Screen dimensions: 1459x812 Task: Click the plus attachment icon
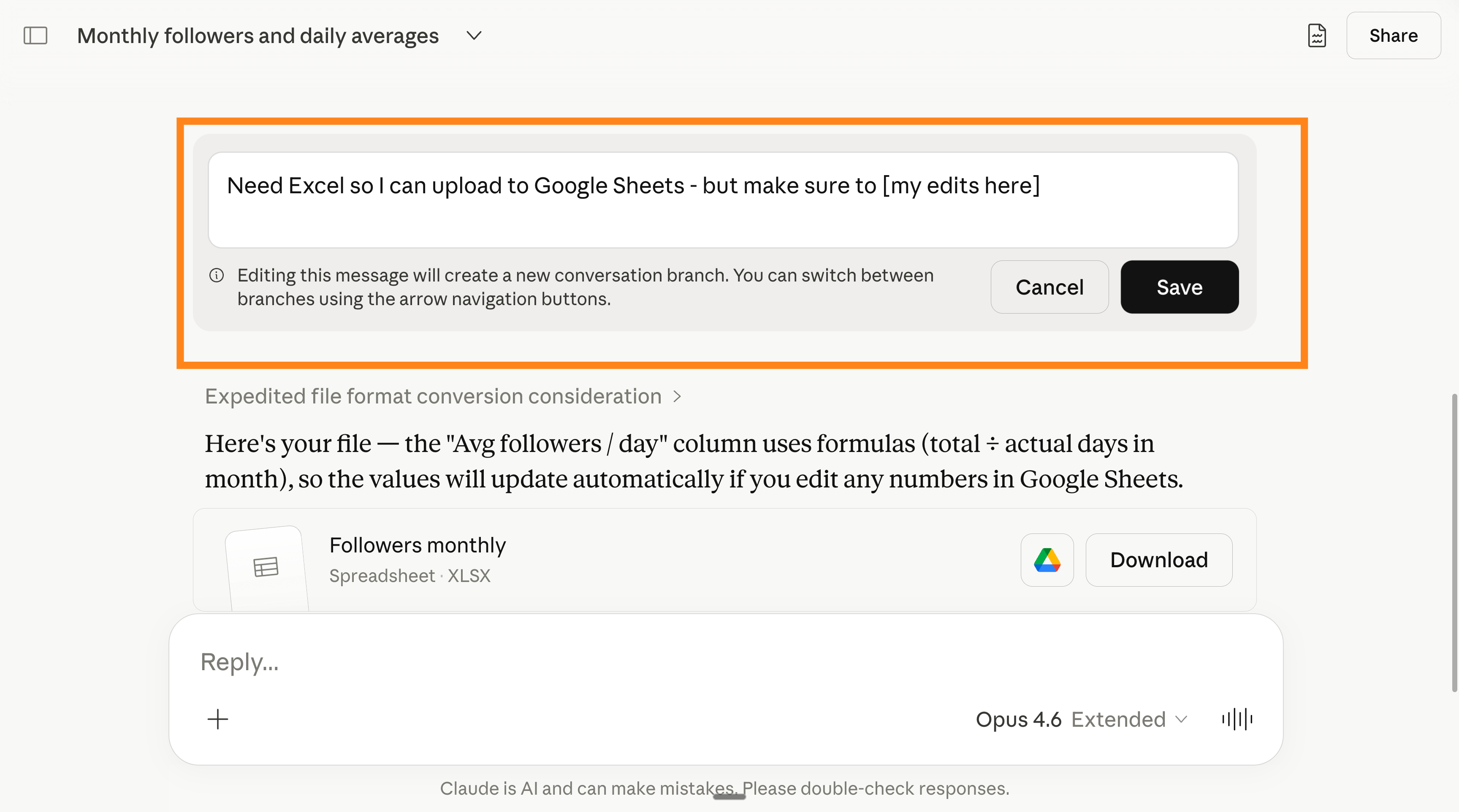coord(217,719)
